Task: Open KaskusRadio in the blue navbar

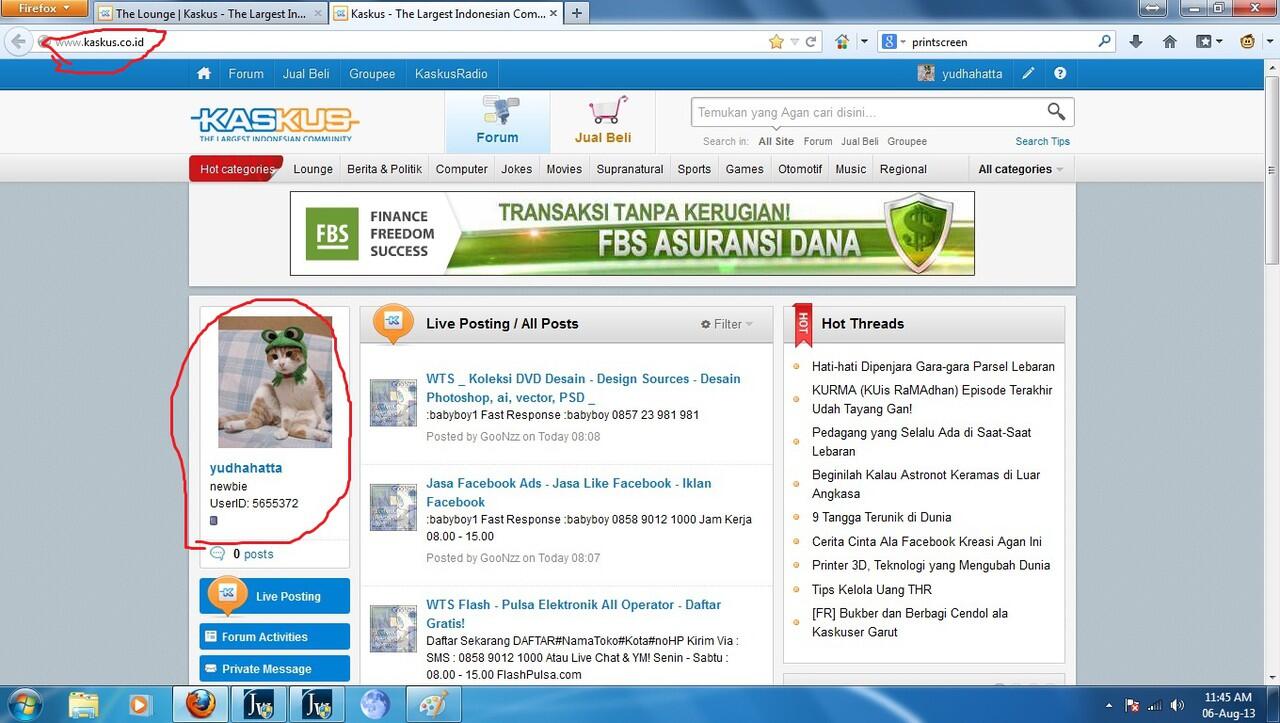Action: tap(451, 74)
